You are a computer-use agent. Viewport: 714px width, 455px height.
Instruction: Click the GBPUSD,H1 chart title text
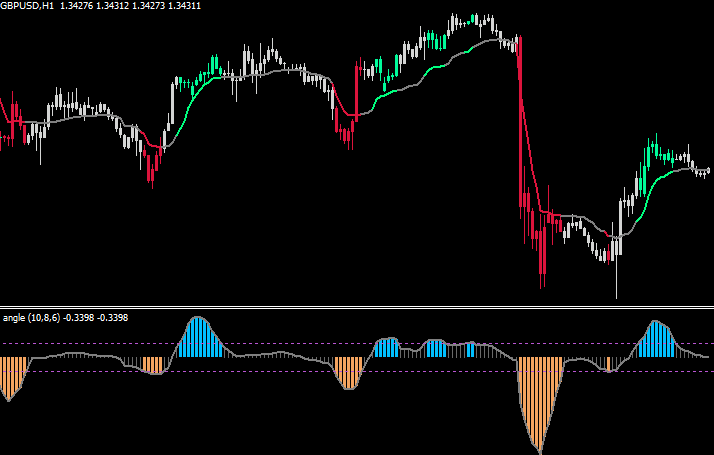[x=27, y=6]
